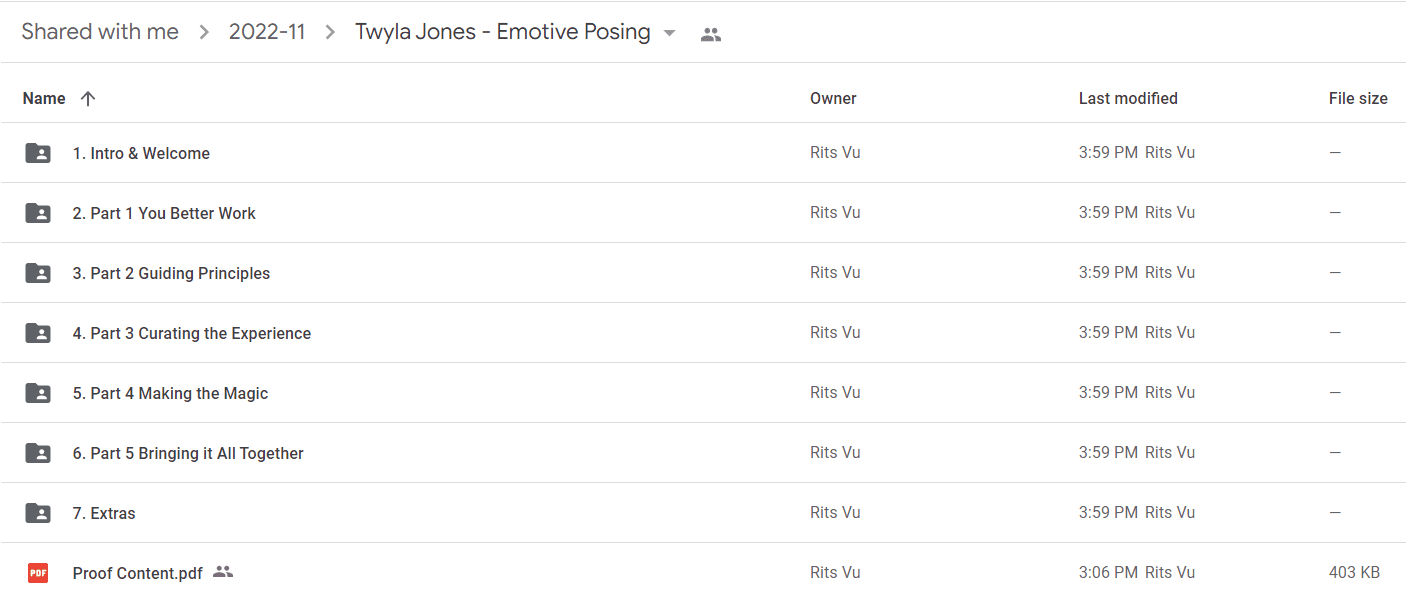The height and width of the screenshot is (596, 1406).
Task: Select the folder icon for Part 2 Guiding Principles
Action: (38, 273)
